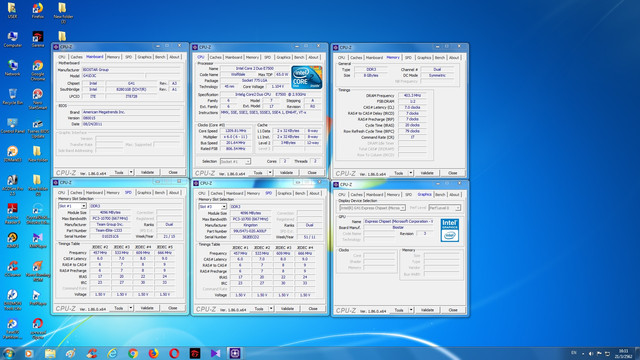Launch AIMP3 desktop shortcut
Screen dimensions: 640x360
[x=12, y=240]
